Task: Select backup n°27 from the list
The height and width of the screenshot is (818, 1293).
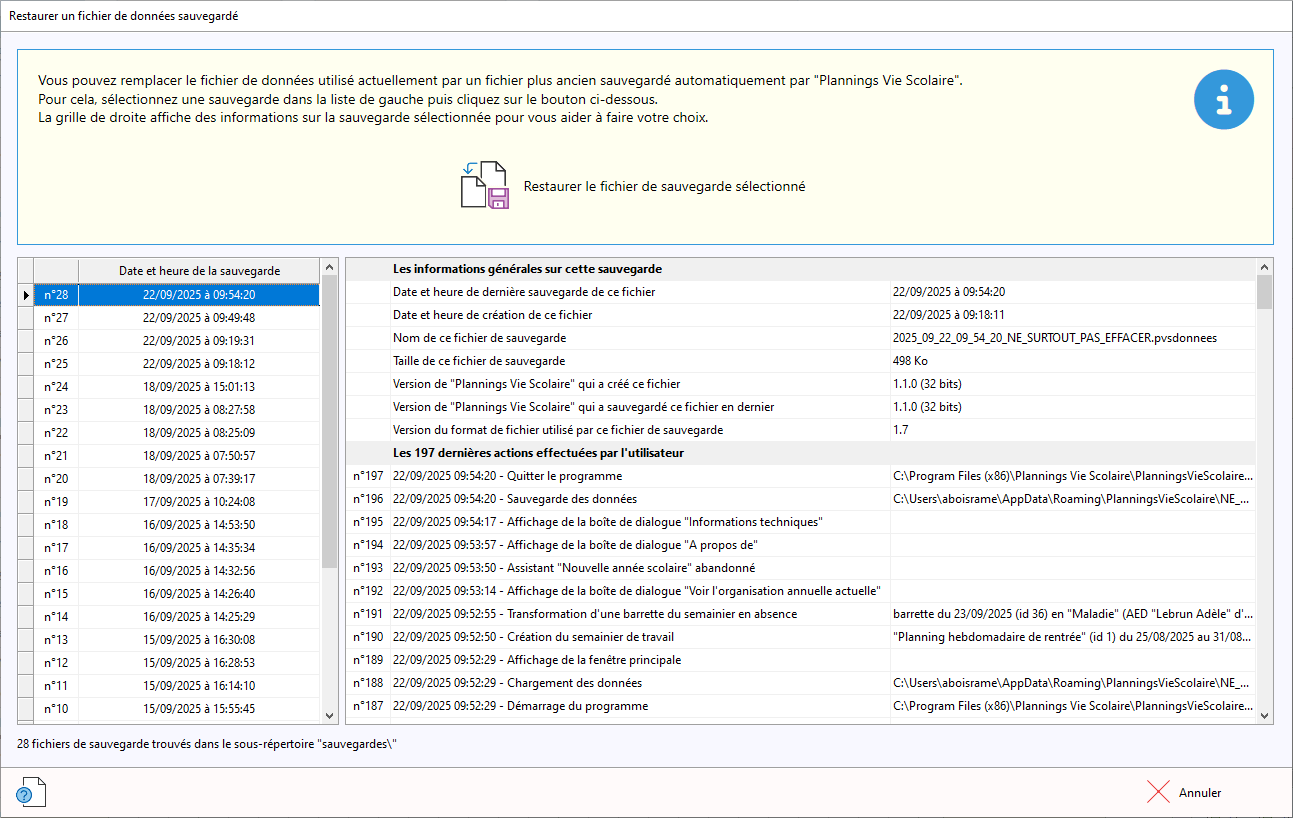Action: [198, 318]
